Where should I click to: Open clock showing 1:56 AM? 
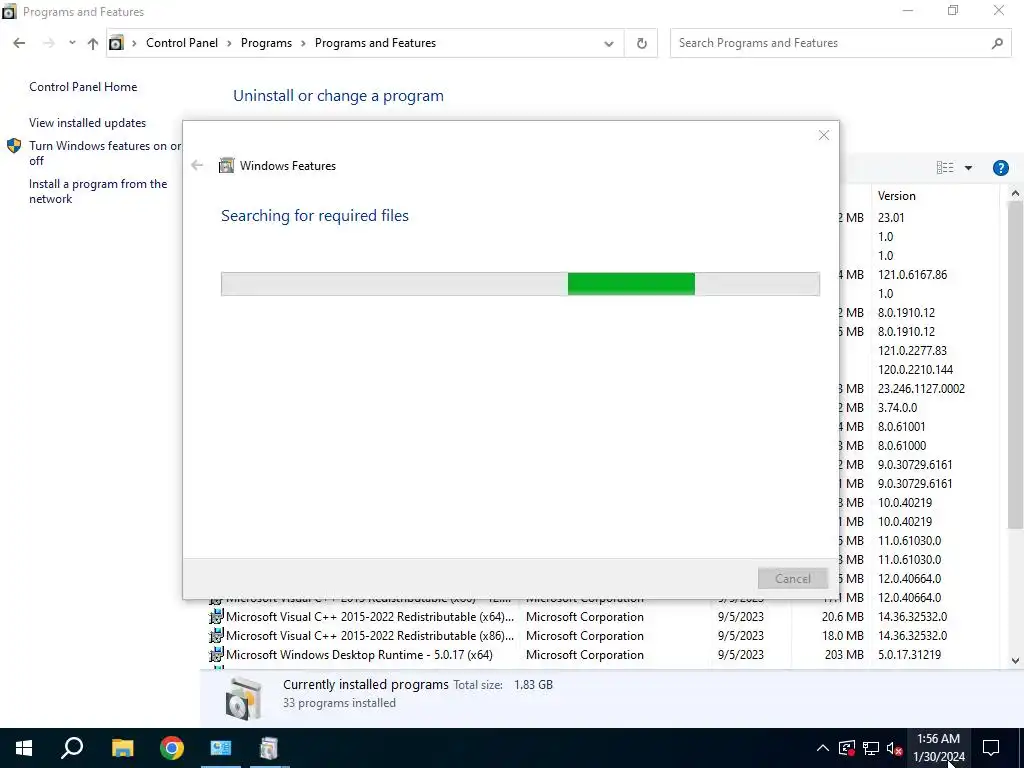coord(938,748)
